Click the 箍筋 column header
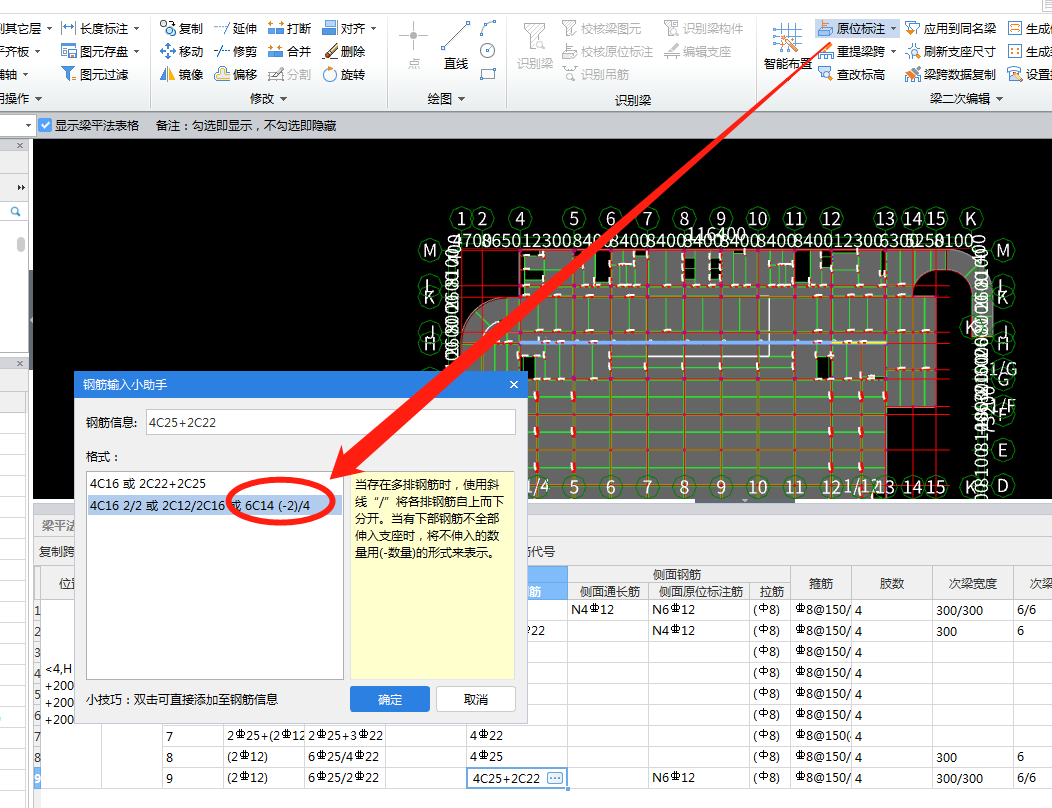This screenshot has height=808, width=1052. [x=821, y=583]
